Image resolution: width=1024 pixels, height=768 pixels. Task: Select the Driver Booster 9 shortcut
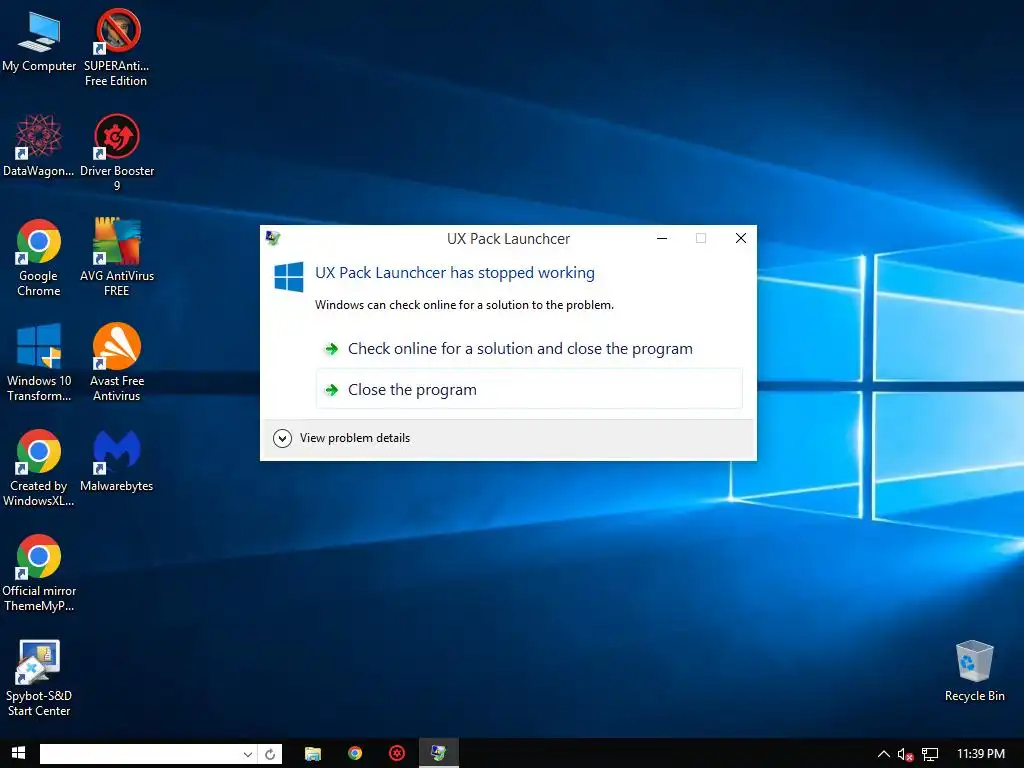(x=117, y=153)
